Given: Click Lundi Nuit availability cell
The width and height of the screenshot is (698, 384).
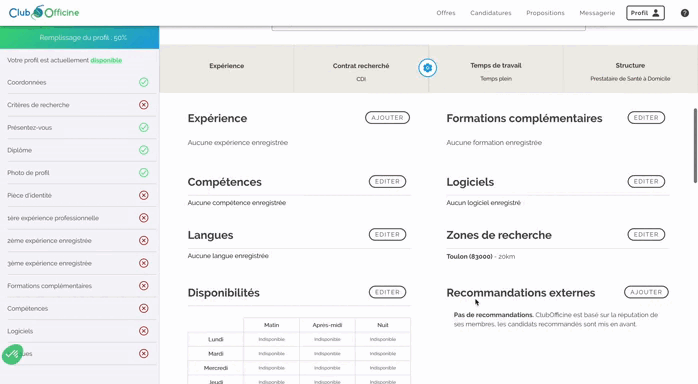Looking at the screenshot, I should (x=383, y=340).
